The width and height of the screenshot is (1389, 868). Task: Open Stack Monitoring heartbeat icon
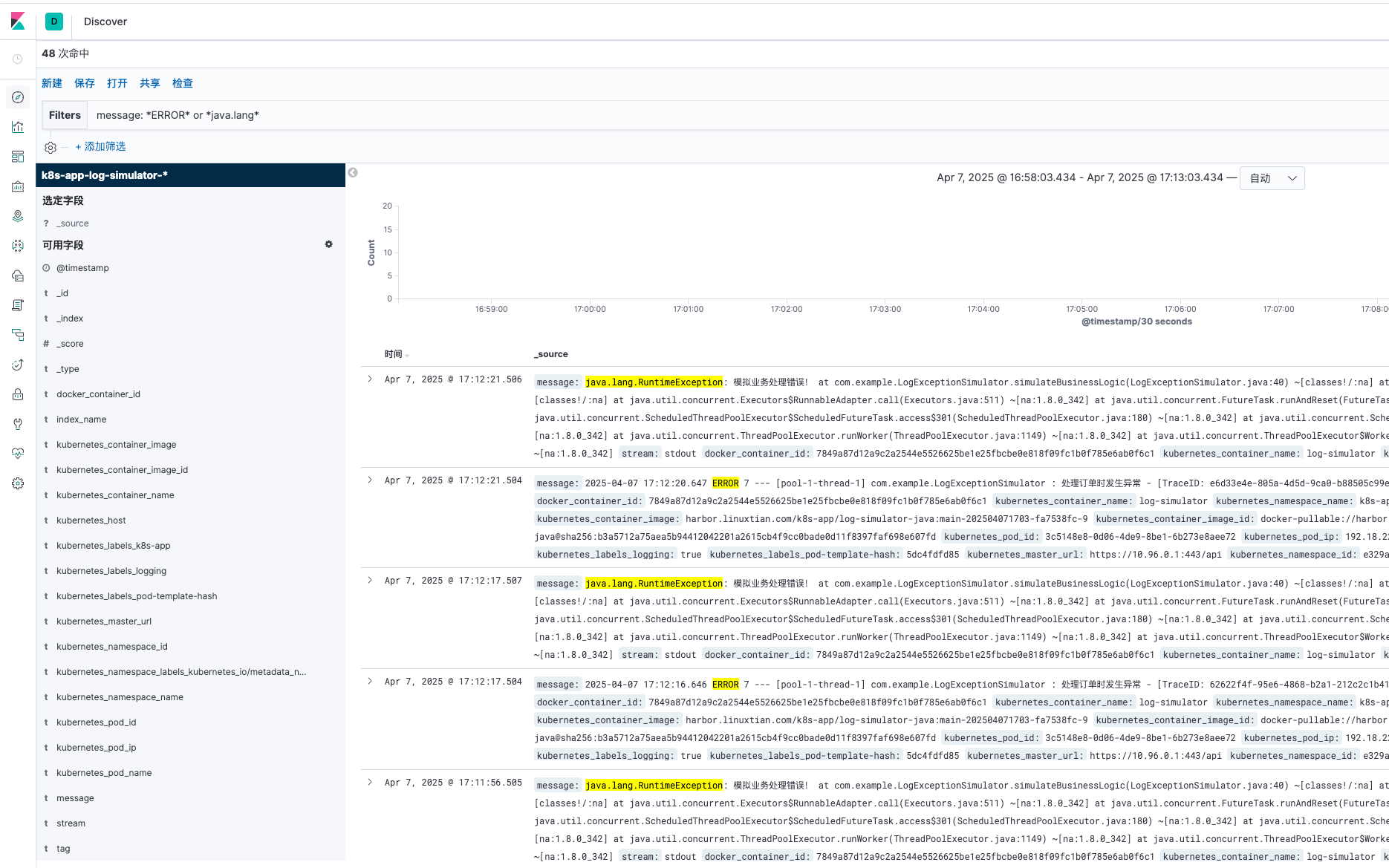point(18,454)
